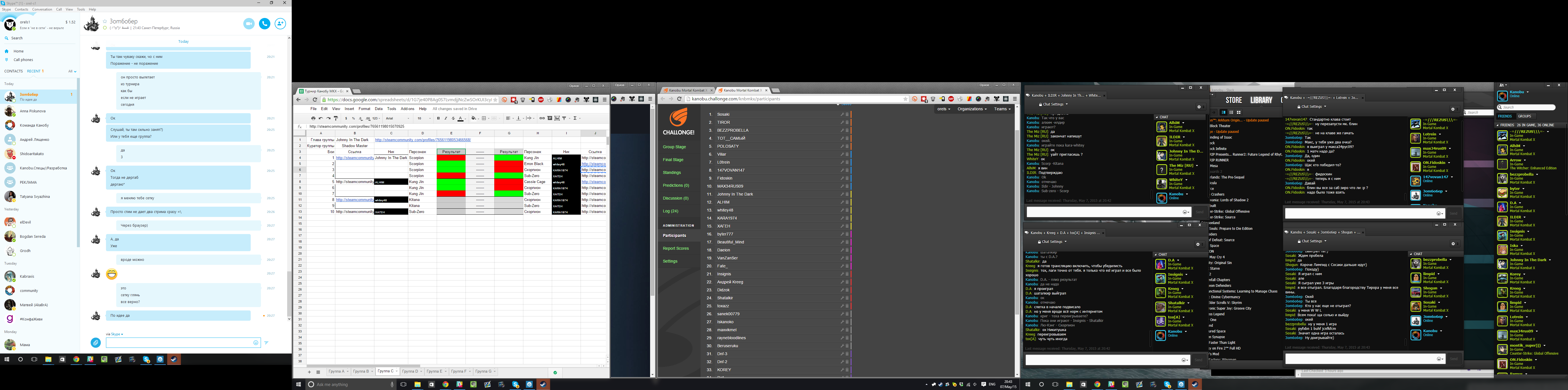Open gear settings in top-left Steam chat

[x=1201, y=107]
